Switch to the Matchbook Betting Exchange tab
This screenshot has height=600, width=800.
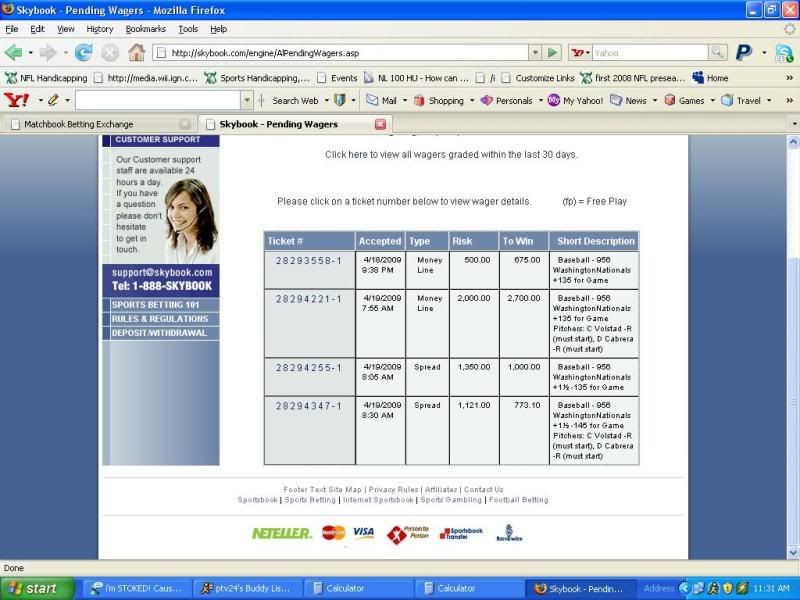pos(99,124)
